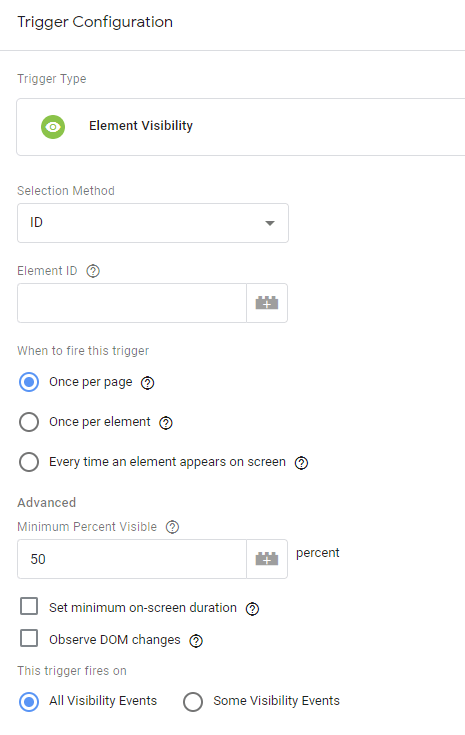Click help icon beside Once per page

tap(148, 383)
